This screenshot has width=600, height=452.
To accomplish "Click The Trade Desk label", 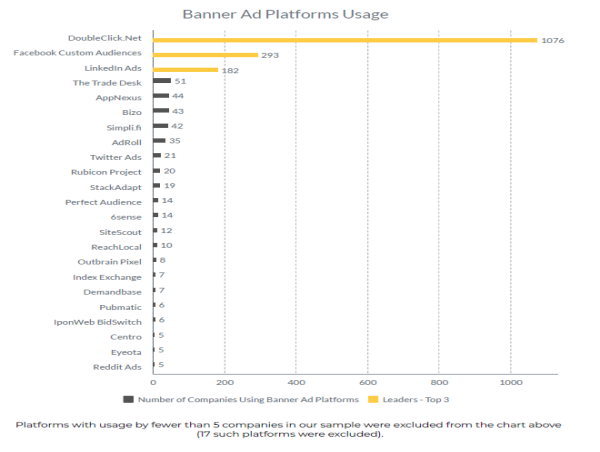I will (107, 83).
